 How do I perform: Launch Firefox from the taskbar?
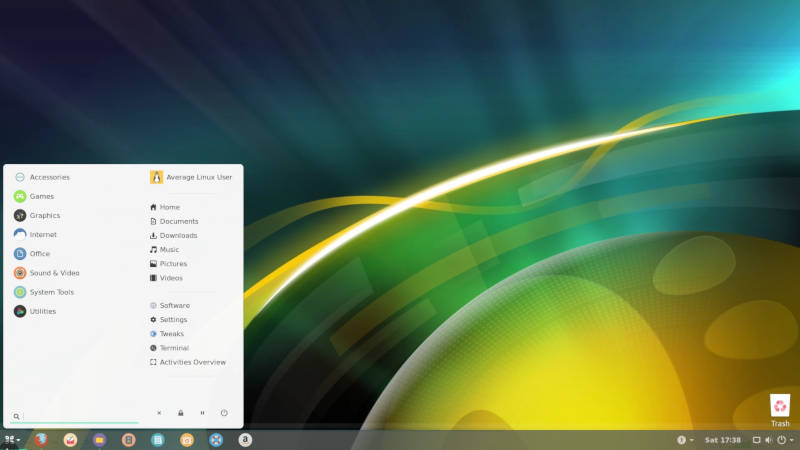click(x=41, y=440)
